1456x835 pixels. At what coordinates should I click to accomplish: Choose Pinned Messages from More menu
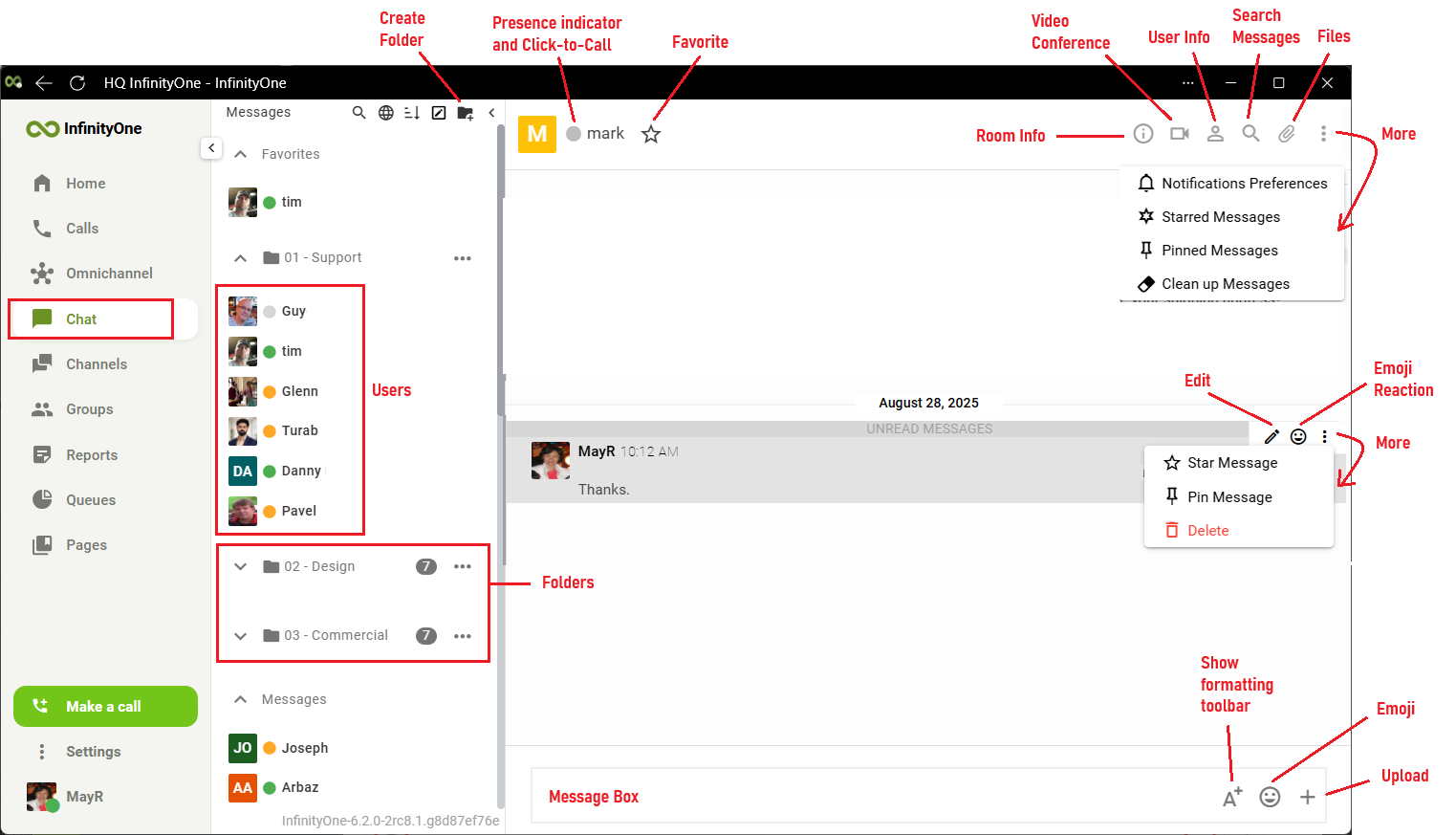pyautogui.click(x=1232, y=251)
